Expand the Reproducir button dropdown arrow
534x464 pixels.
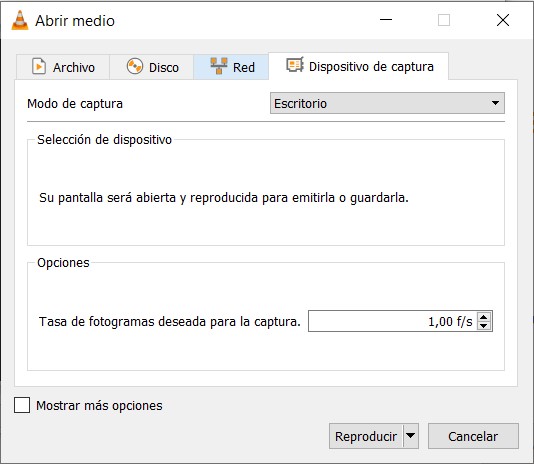(411, 436)
